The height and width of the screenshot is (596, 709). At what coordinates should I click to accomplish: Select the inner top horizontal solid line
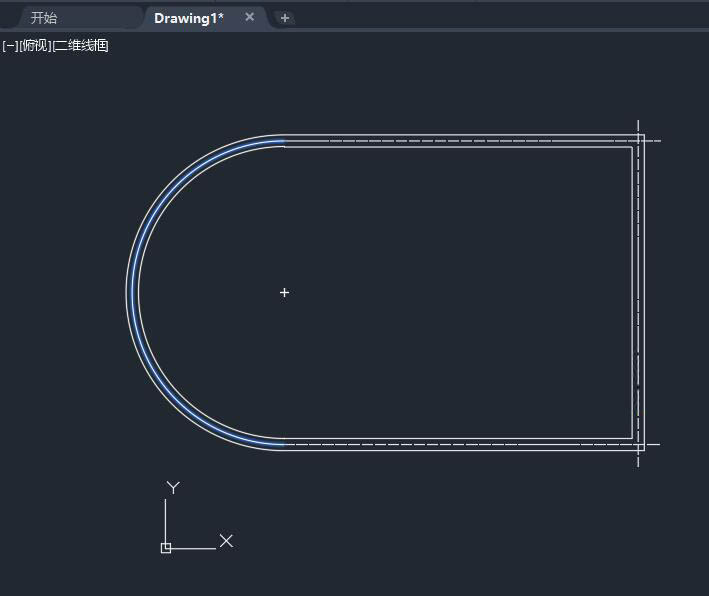(458, 147)
